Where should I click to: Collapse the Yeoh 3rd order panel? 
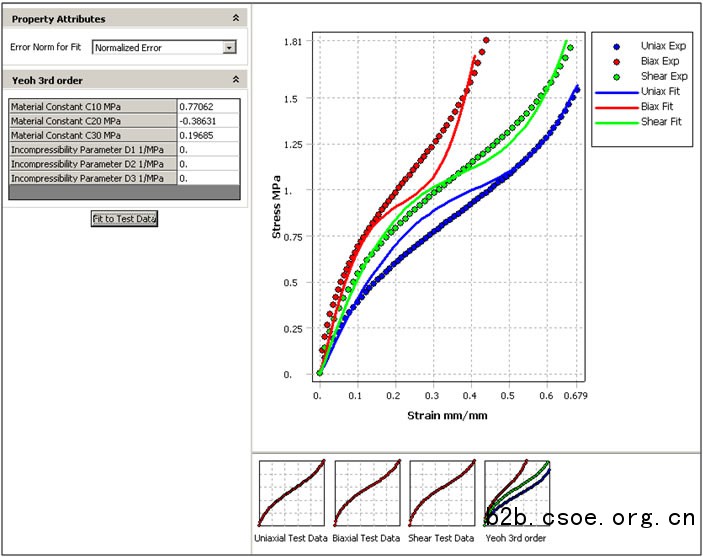click(235, 80)
